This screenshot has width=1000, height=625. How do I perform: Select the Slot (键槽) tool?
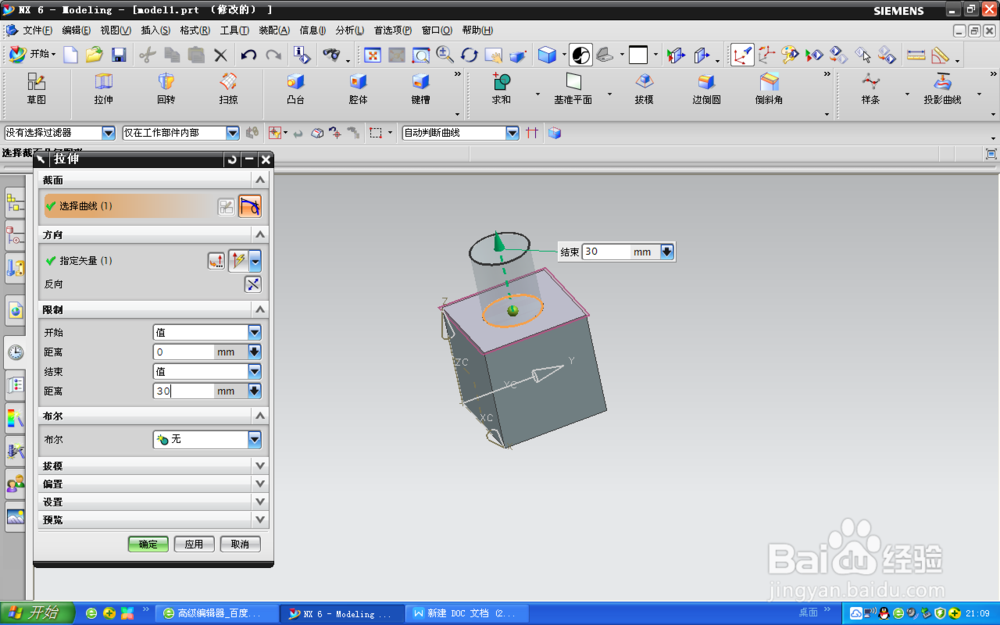[x=420, y=89]
